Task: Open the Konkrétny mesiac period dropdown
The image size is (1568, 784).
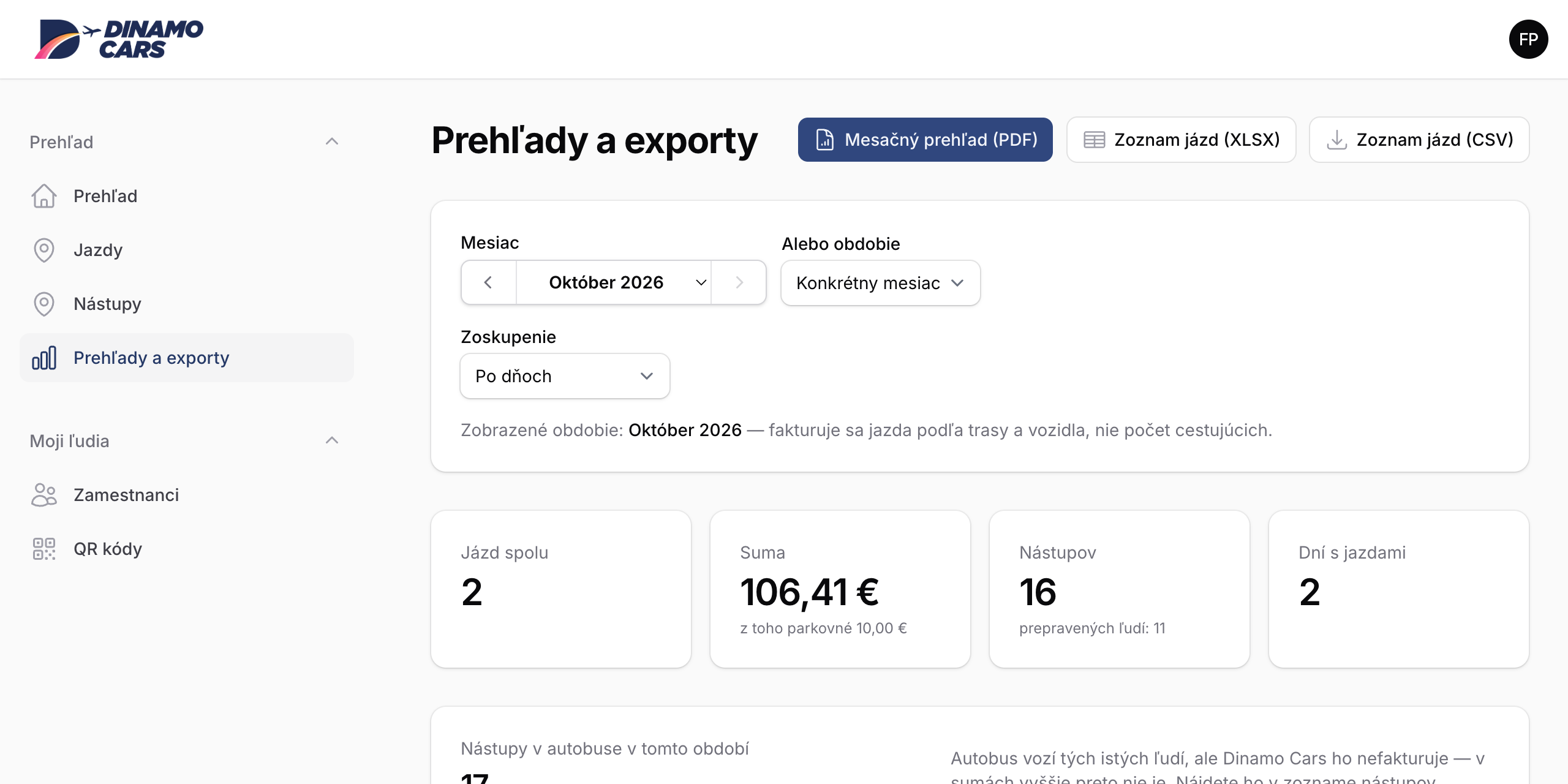Action: click(x=880, y=283)
